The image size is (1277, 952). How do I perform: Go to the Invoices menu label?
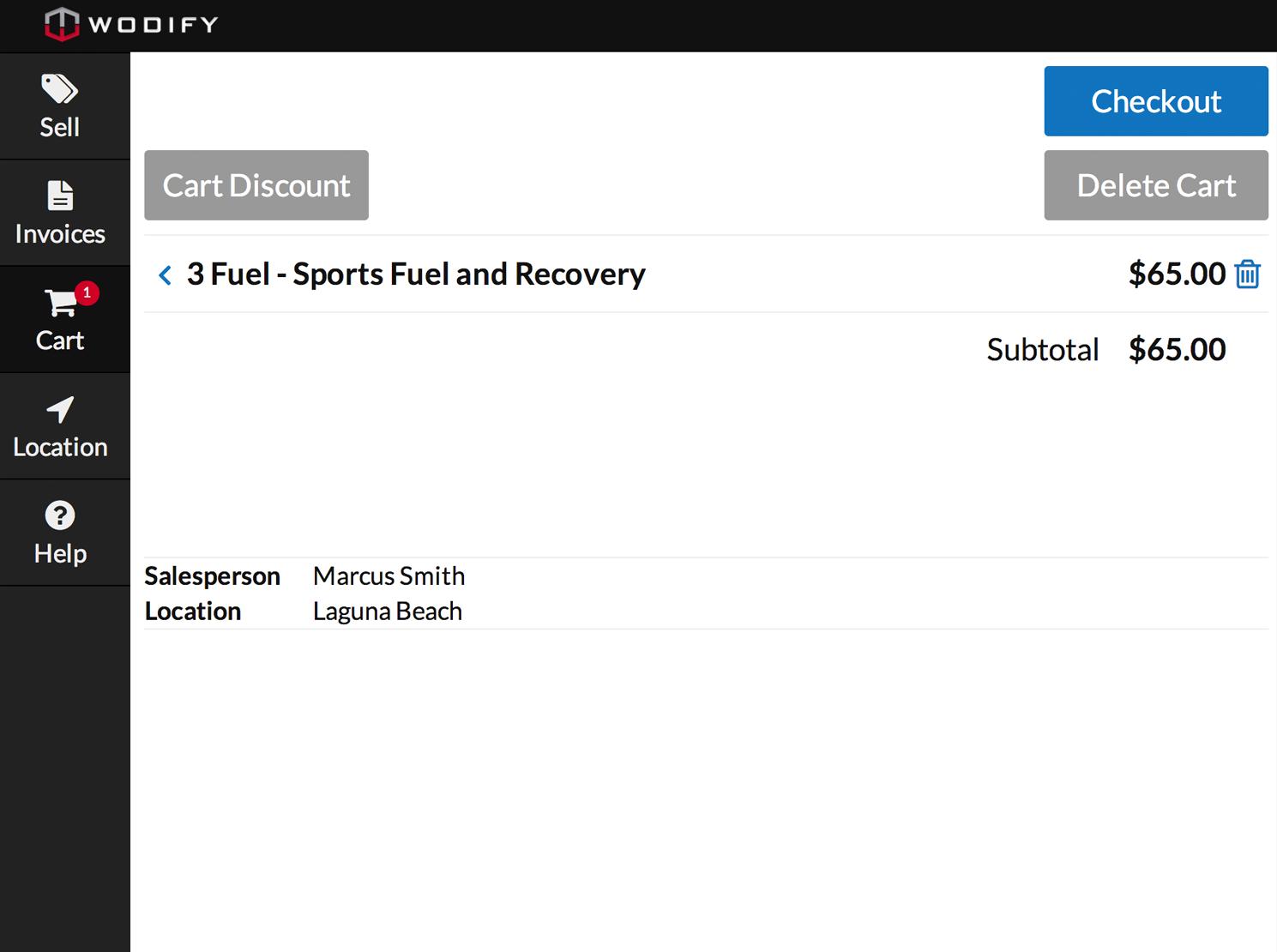pos(60,234)
